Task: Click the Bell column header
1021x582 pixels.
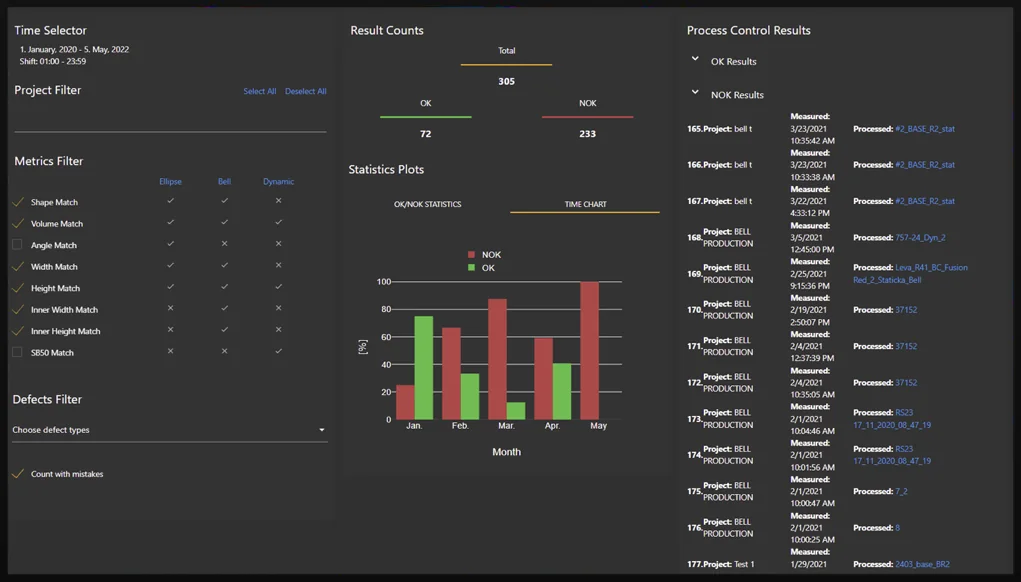Action: 224,182
